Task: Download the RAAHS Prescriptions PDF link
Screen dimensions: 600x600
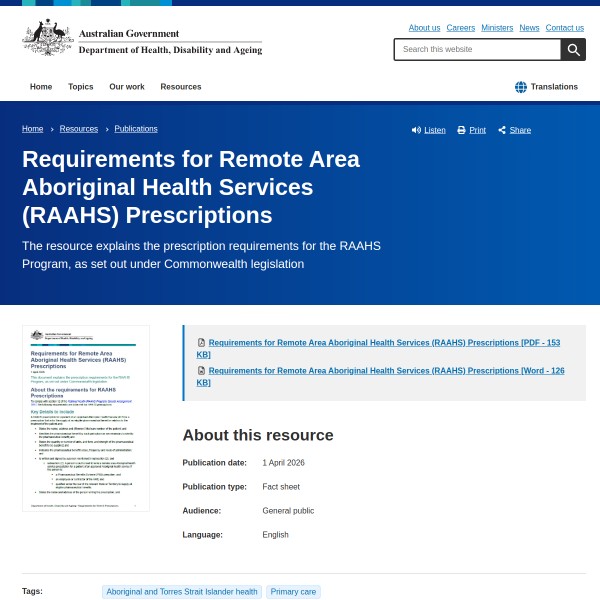Action: 384,343
